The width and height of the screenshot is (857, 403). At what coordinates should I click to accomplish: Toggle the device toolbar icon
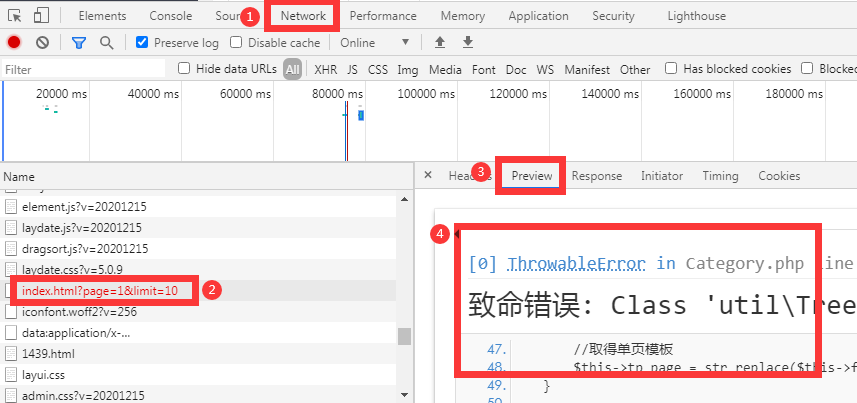pyautogui.click(x=41, y=15)
